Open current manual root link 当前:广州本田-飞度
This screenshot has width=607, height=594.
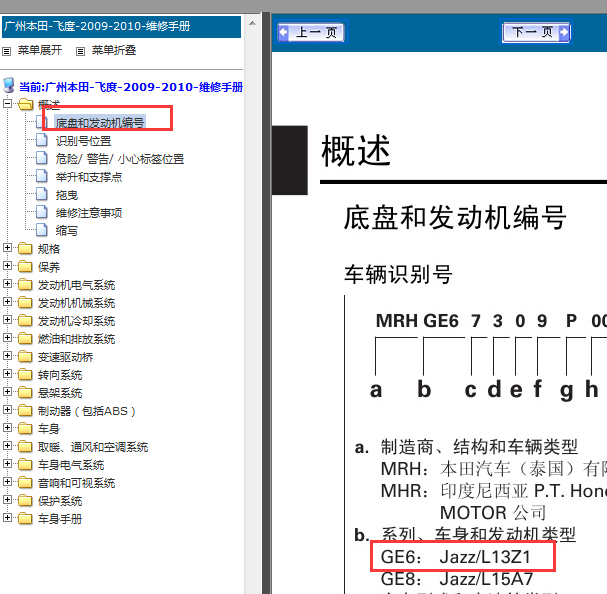click(x=131, y=87)
